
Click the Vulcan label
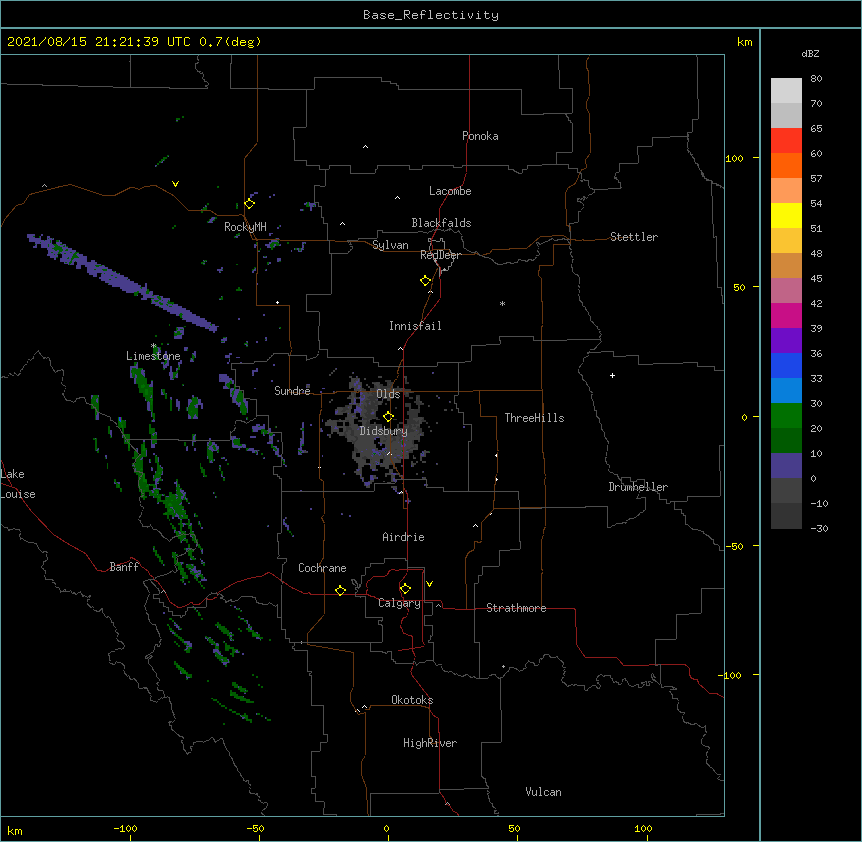click(543, 792)
